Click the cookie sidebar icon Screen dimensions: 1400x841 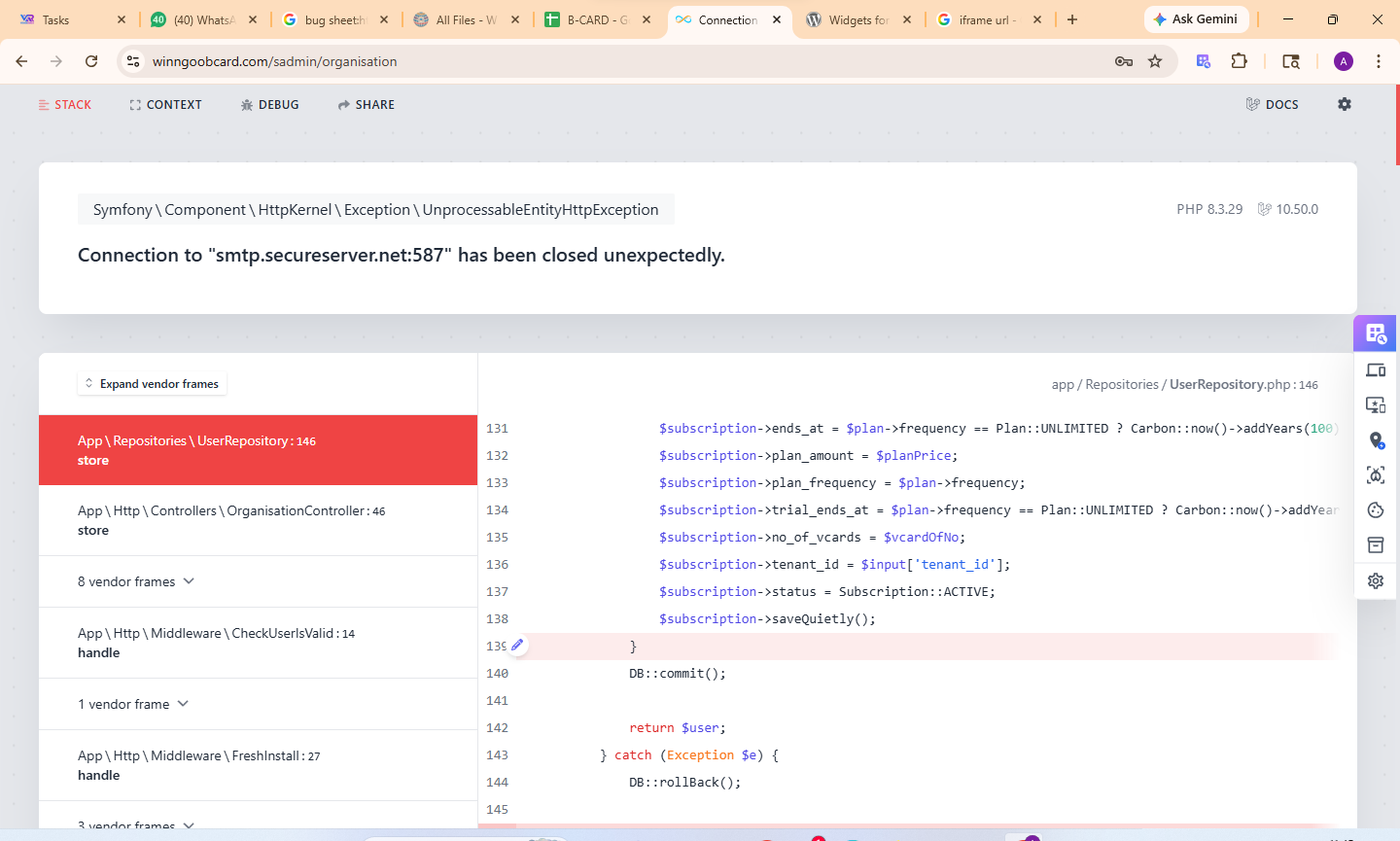(x=1376, y=510)
